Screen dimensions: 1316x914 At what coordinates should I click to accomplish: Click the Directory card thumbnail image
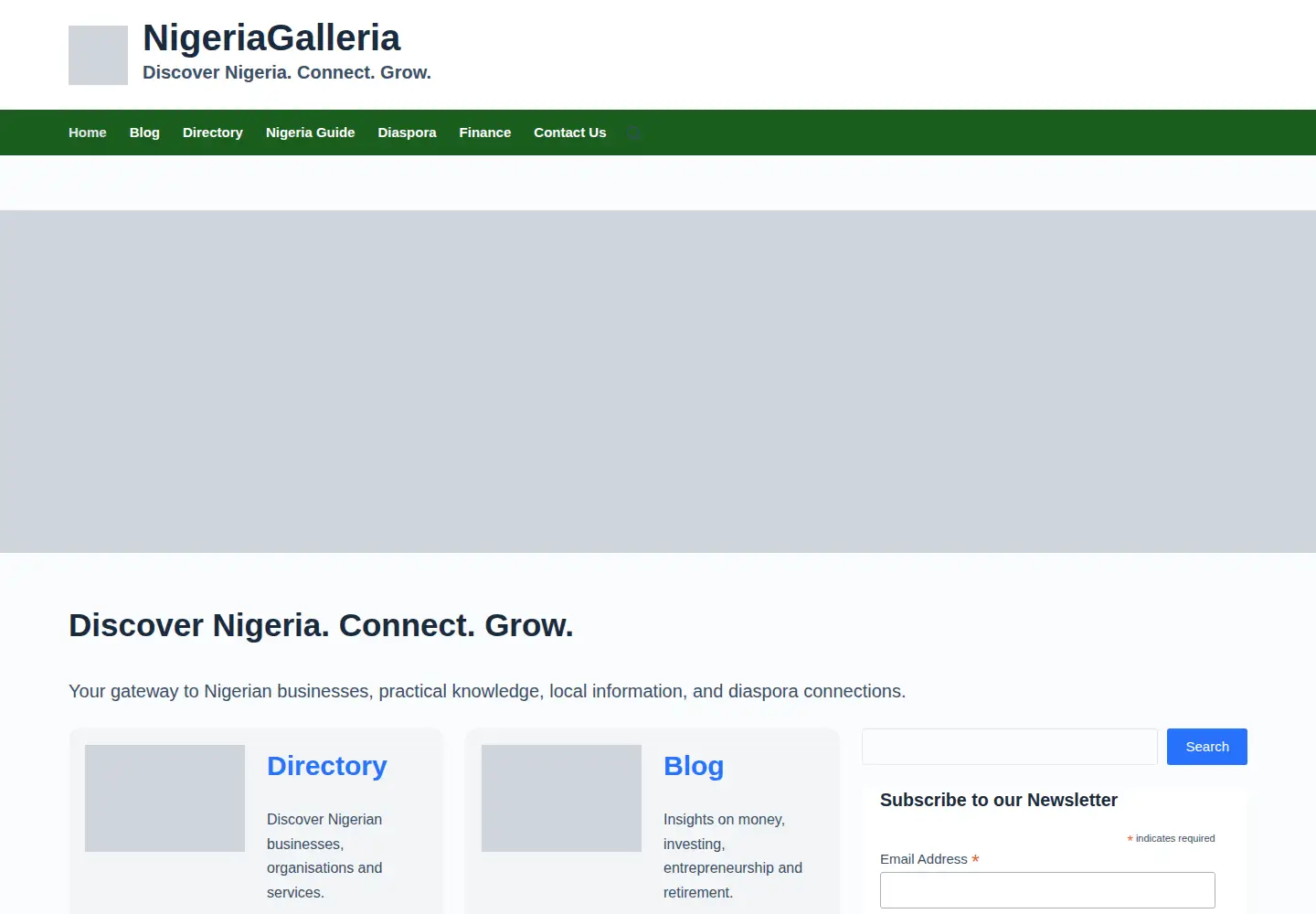tap(164, 798)
